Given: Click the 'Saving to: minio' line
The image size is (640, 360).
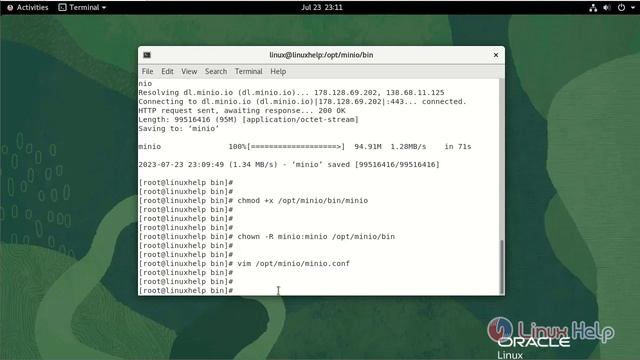Looking at the screenshot, I should (x=179, y=129).
